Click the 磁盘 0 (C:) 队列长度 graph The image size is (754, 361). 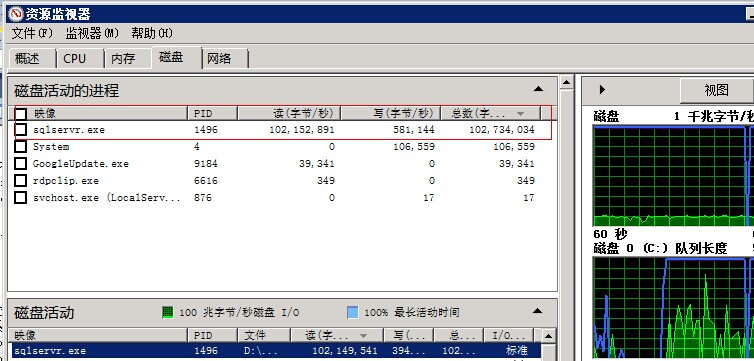[x=673, y=309]
